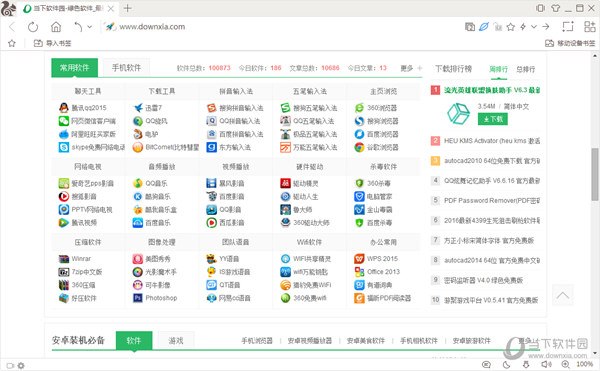Click the cube thumbnail in ranking panel
600x371 pixels.
pyautogui.click(x=458, y=114)
